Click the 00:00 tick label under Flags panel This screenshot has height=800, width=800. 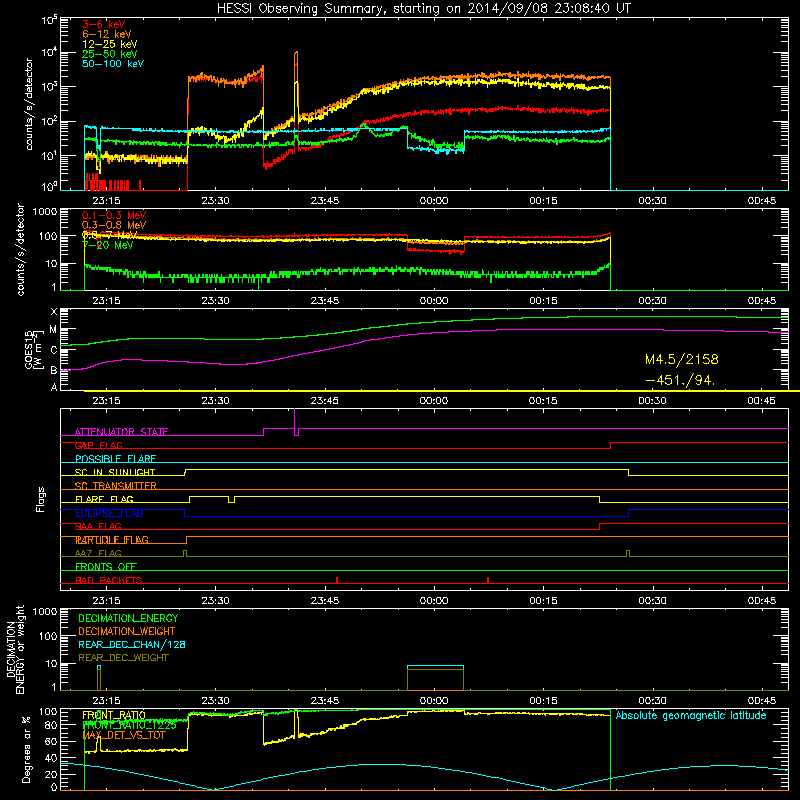click(x=434, y=601)
